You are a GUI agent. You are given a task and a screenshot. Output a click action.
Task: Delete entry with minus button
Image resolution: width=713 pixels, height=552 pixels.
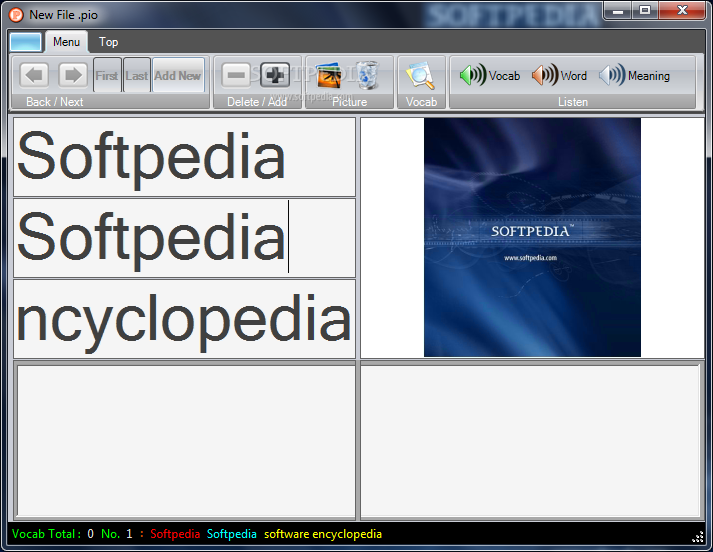[x=236, y=75]
